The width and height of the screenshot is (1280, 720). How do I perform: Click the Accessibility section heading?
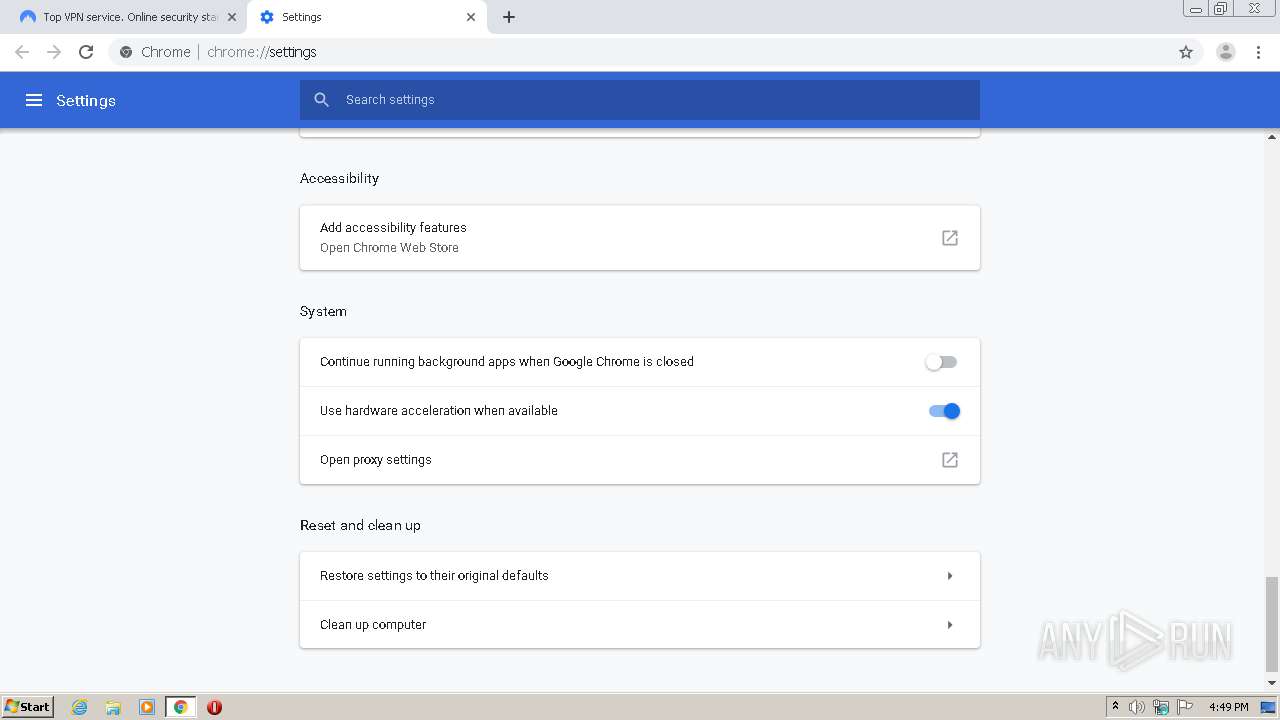pyautogui.click(x=339, y=179)
